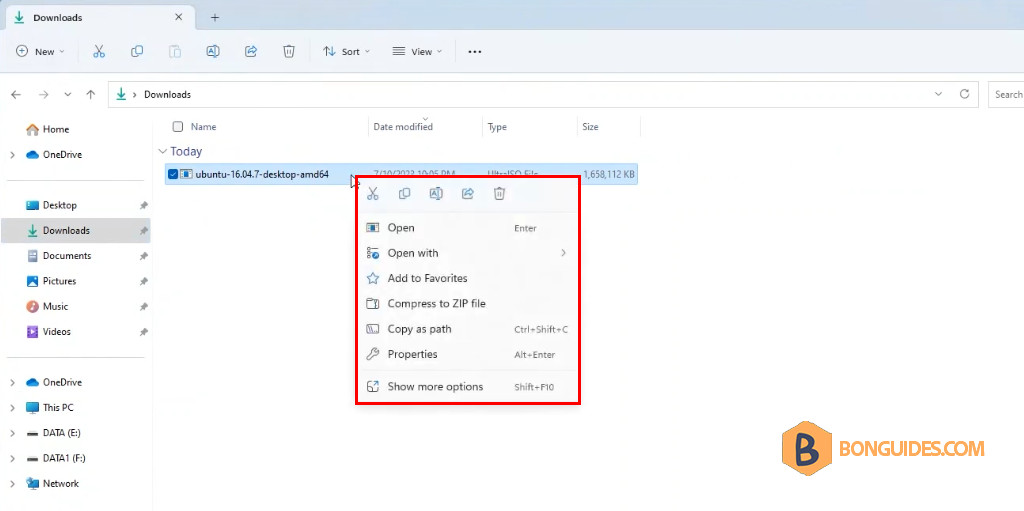The height and width of the screenshot is (511, 1024).
Task: Click the Delete trash icon in the top toolbar
Action: pyautogui.click(x=289, y=52)
